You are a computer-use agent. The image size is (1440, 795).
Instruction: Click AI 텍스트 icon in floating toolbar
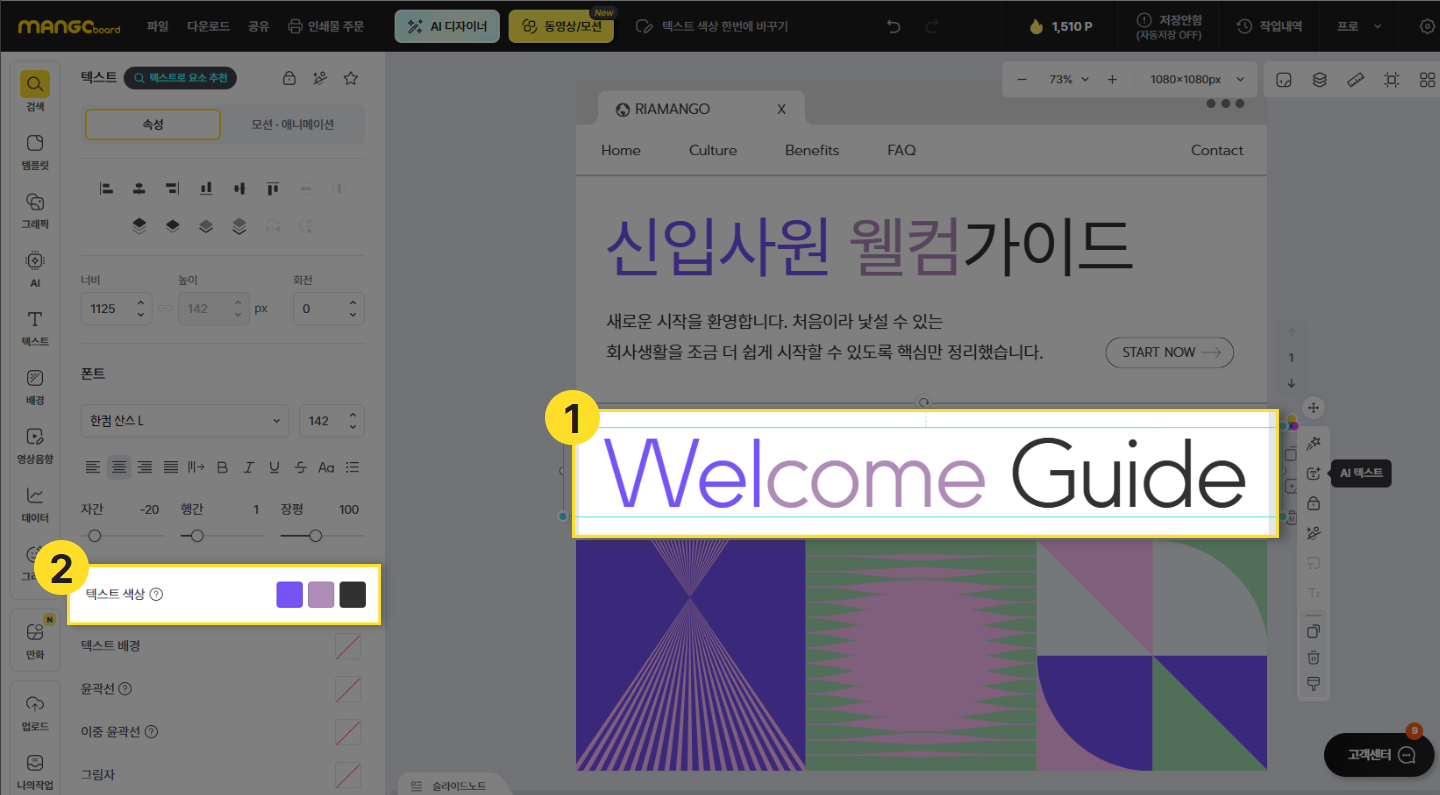tap(1314, 474)
